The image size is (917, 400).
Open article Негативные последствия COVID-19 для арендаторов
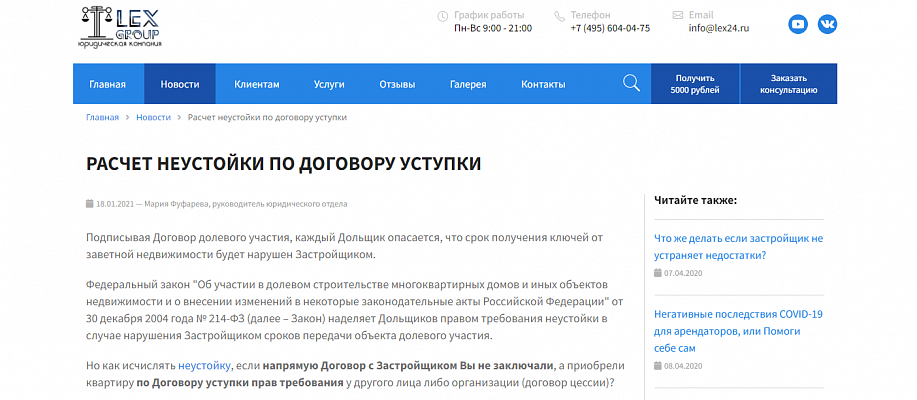[x=739, y=331]
